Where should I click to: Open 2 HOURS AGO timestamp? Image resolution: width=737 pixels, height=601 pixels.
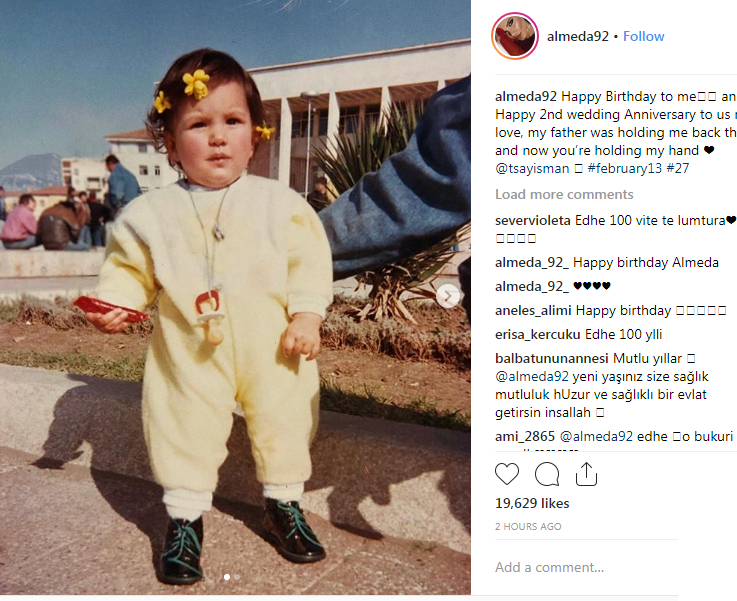(528, 526)
